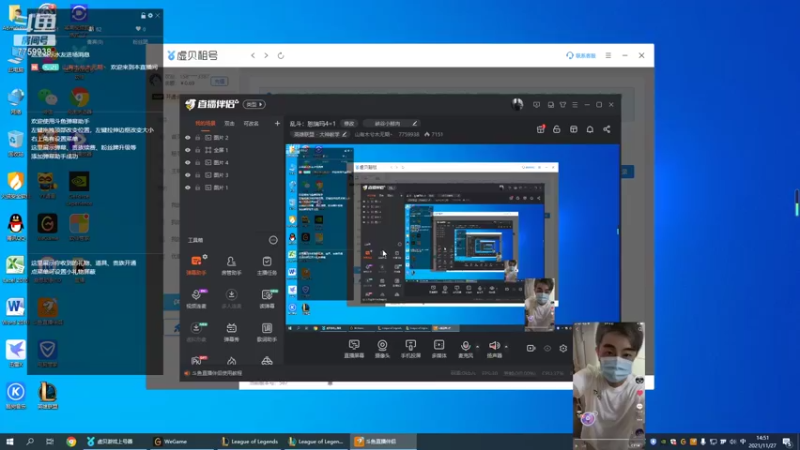Switch mode using pill button beside 直播伴侣 logo
The width and height of the screenshot is (800, 450).
(254, 104)
